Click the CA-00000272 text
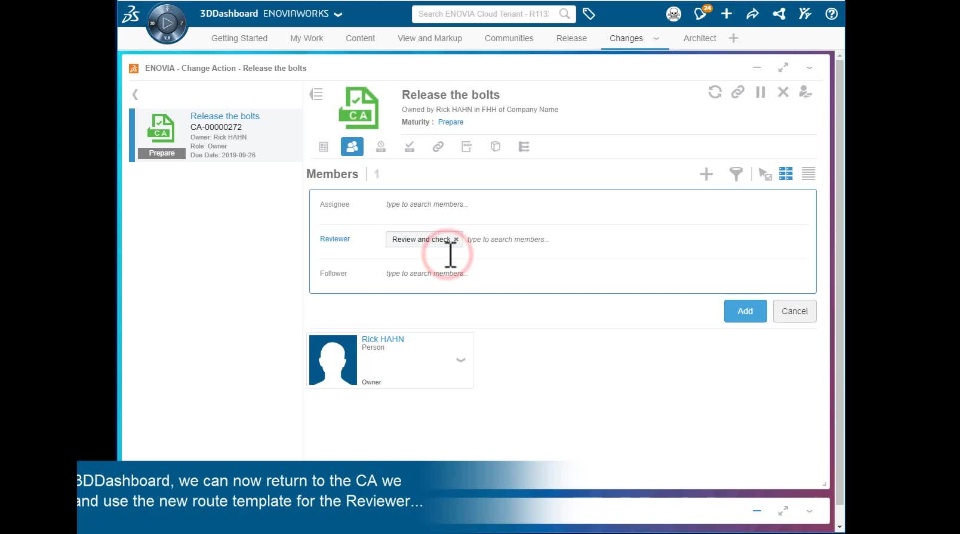The height and width of the screenshot is (534, 960). pos(216,127)
